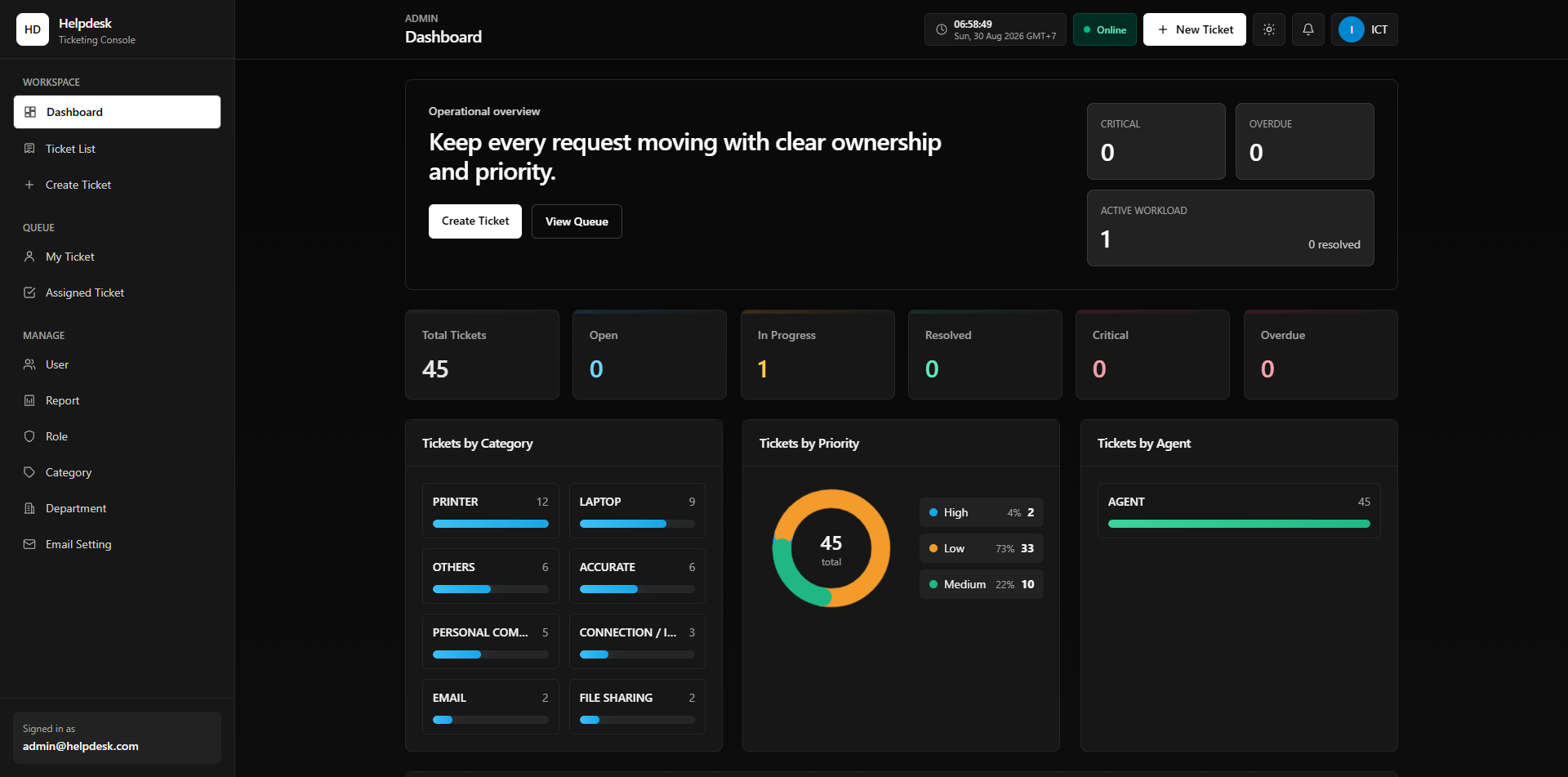Image resolution: width=1568 pixels, height=777 pixels.
Task: Click the OVERDUE overview tile
Action: [1305, 141]
